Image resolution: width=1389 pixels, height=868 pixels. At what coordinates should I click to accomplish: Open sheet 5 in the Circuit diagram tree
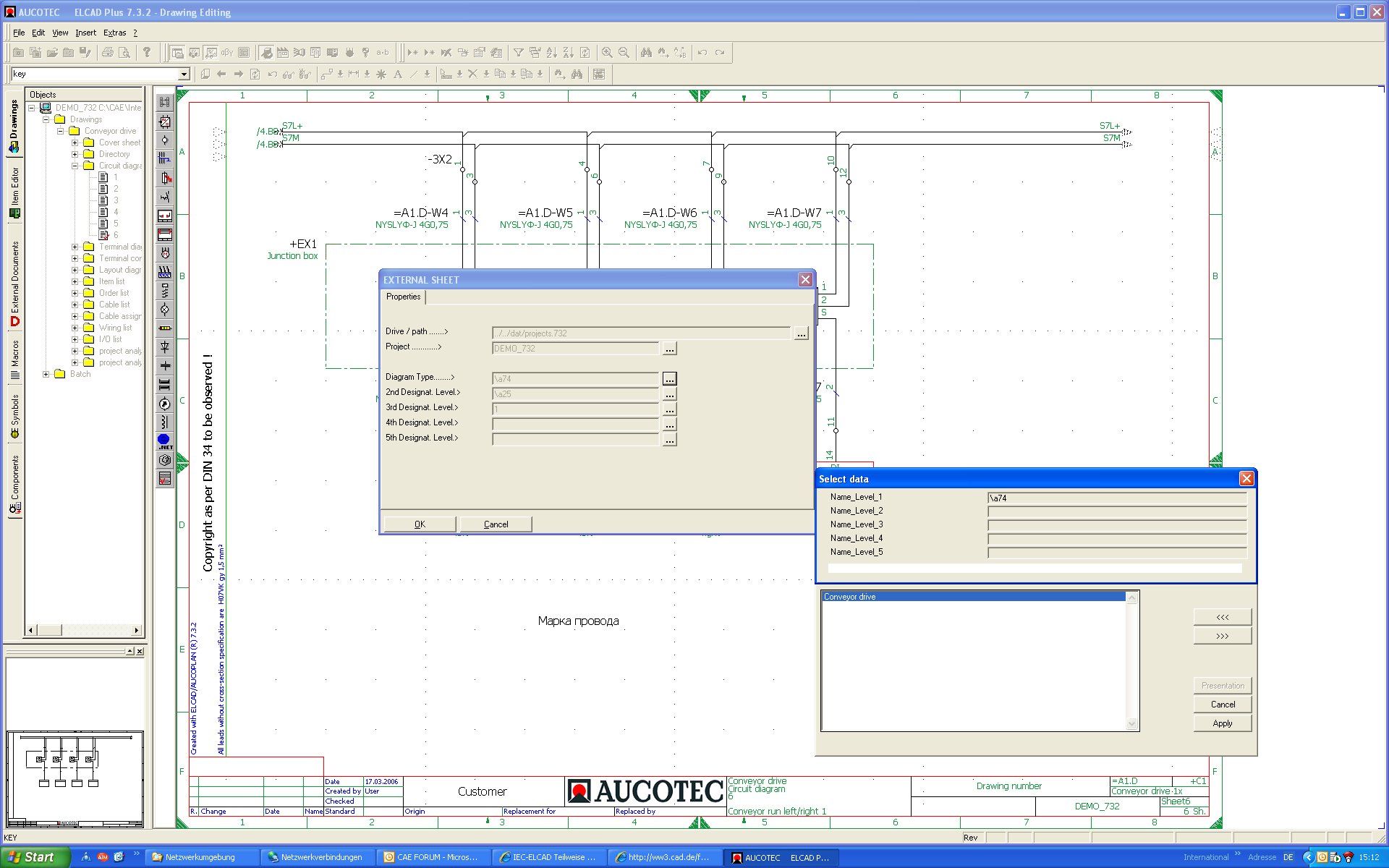(116, 224)
